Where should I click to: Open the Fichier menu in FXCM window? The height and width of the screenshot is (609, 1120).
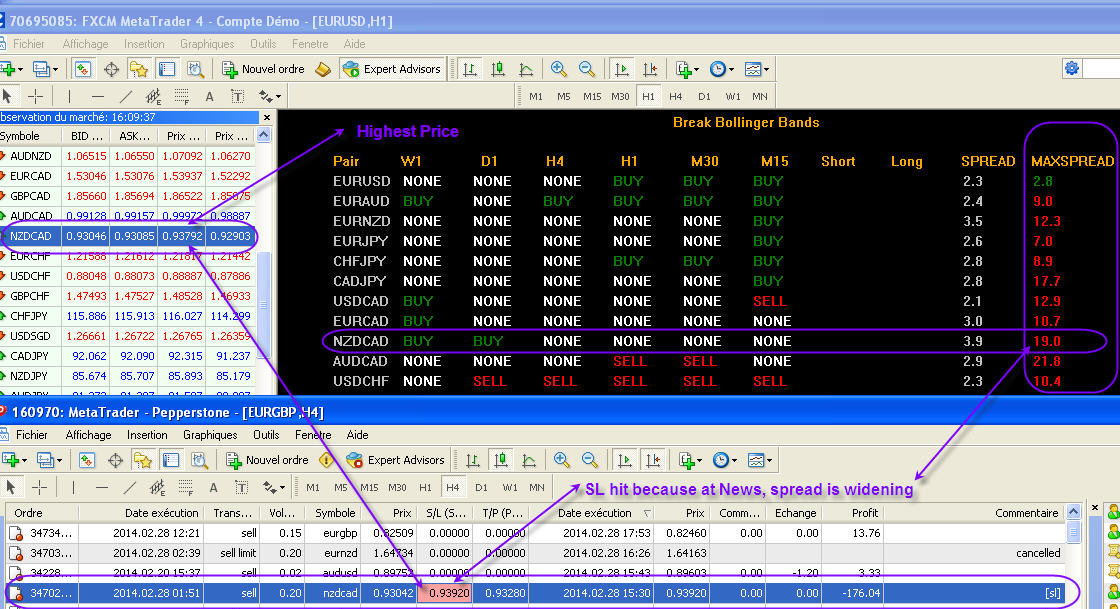[x=29, y=44]
